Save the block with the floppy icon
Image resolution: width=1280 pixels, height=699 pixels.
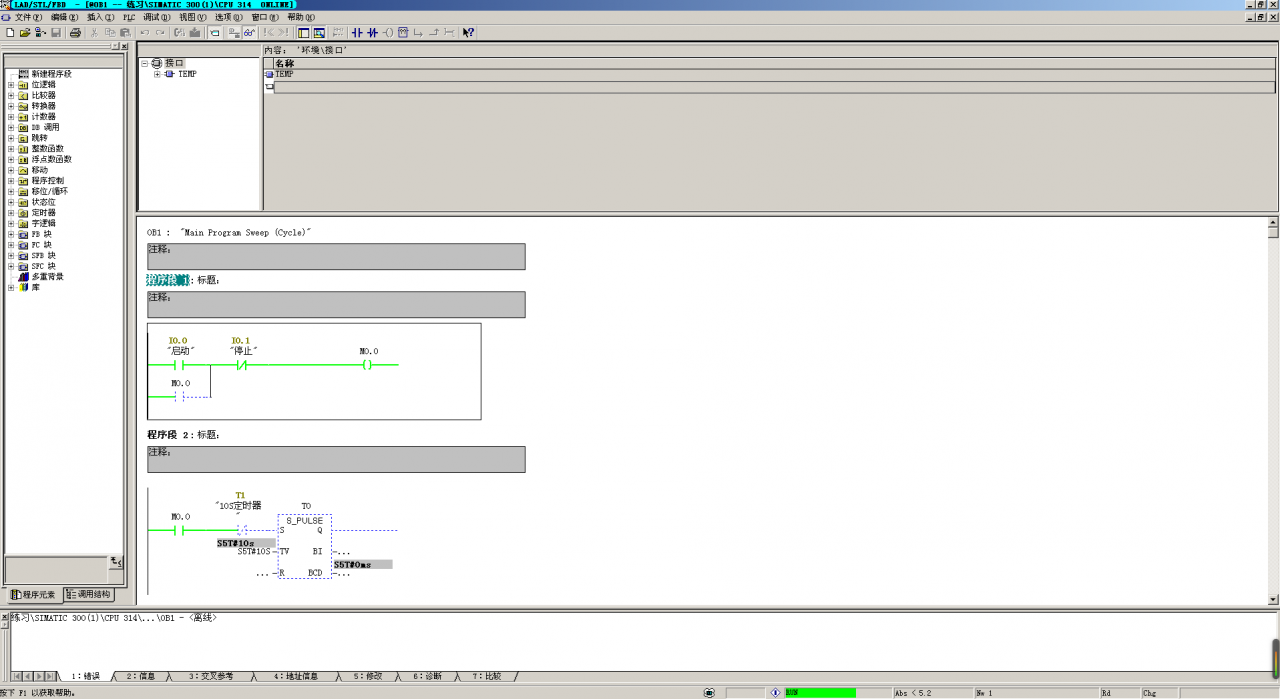pyautogui.click(x=56, y=33)
